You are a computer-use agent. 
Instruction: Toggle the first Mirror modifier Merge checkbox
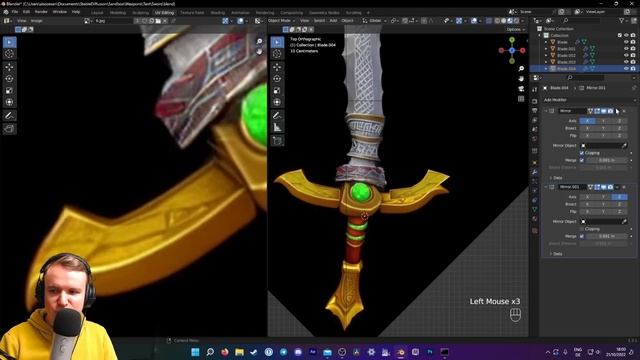[x=582, y=160]
